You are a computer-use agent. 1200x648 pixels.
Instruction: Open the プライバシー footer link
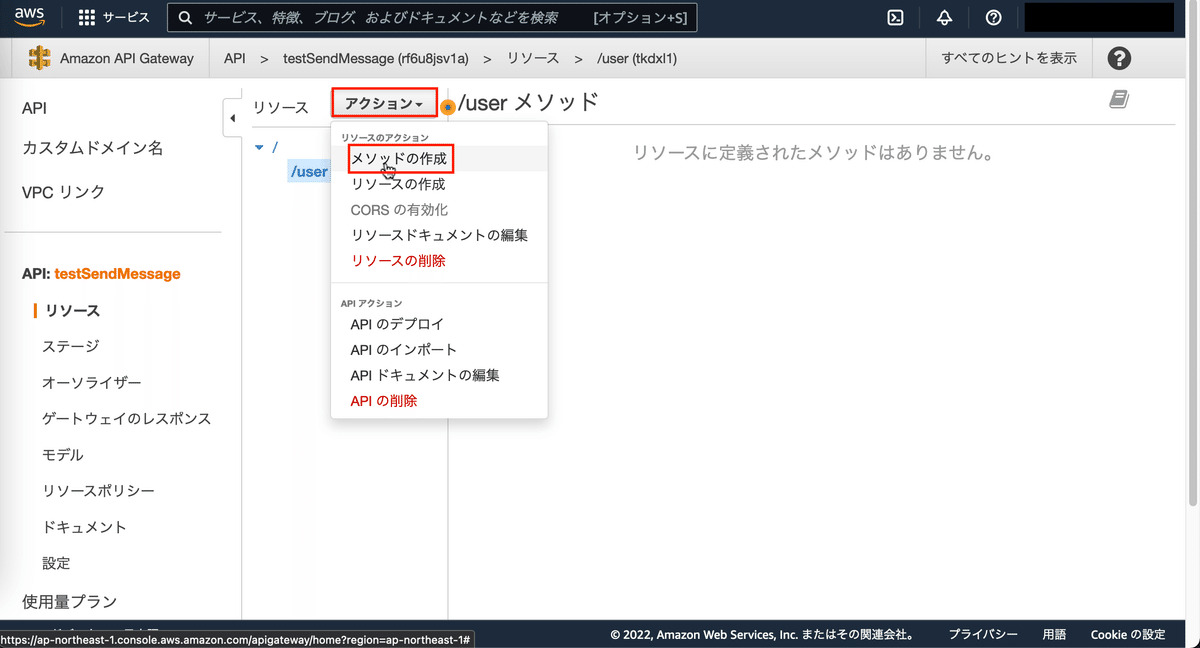click(982, 634)
